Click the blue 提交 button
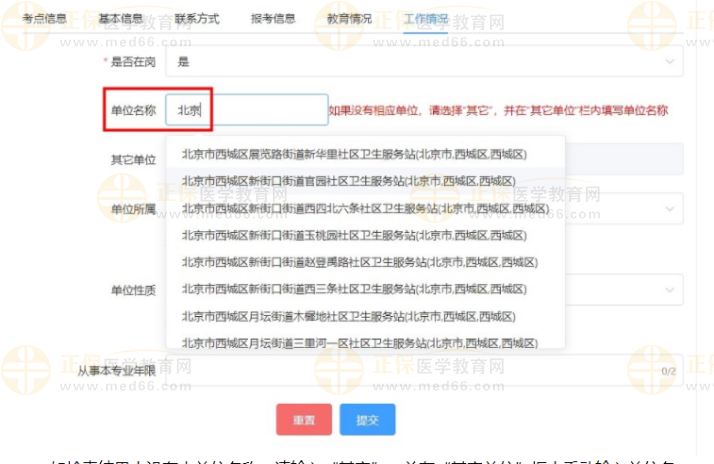The image size is (714, 464). point(367,420)
